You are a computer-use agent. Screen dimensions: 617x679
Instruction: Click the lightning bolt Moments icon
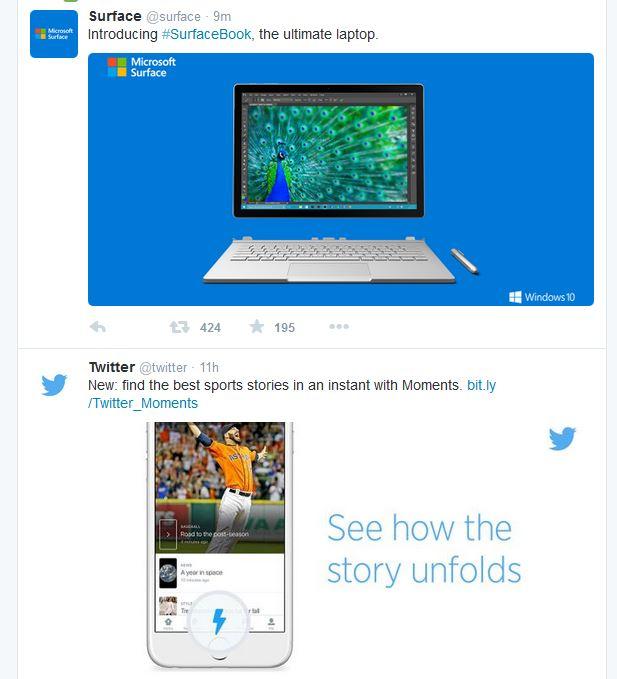click(x=219, y=621)
